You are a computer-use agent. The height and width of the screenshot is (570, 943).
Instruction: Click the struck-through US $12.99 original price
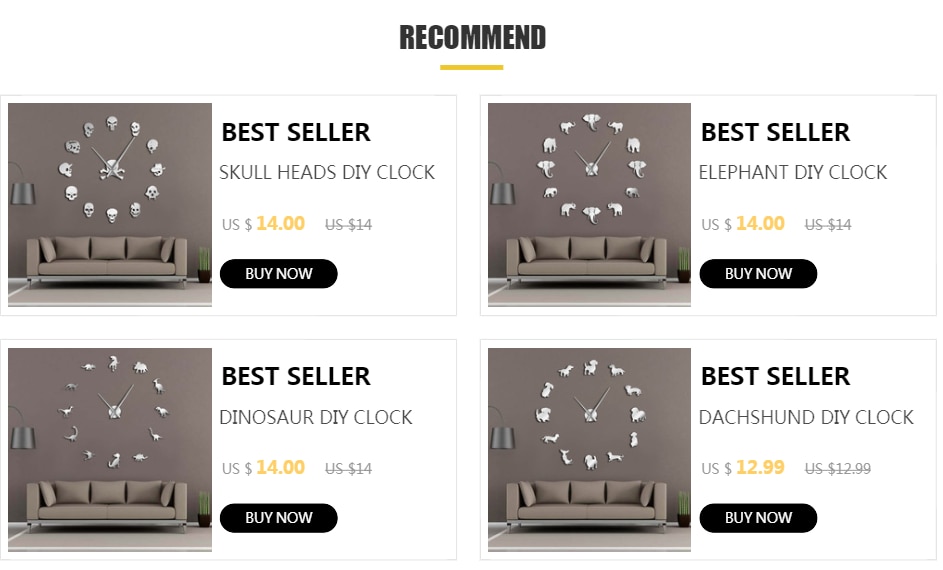pos(838,468)
